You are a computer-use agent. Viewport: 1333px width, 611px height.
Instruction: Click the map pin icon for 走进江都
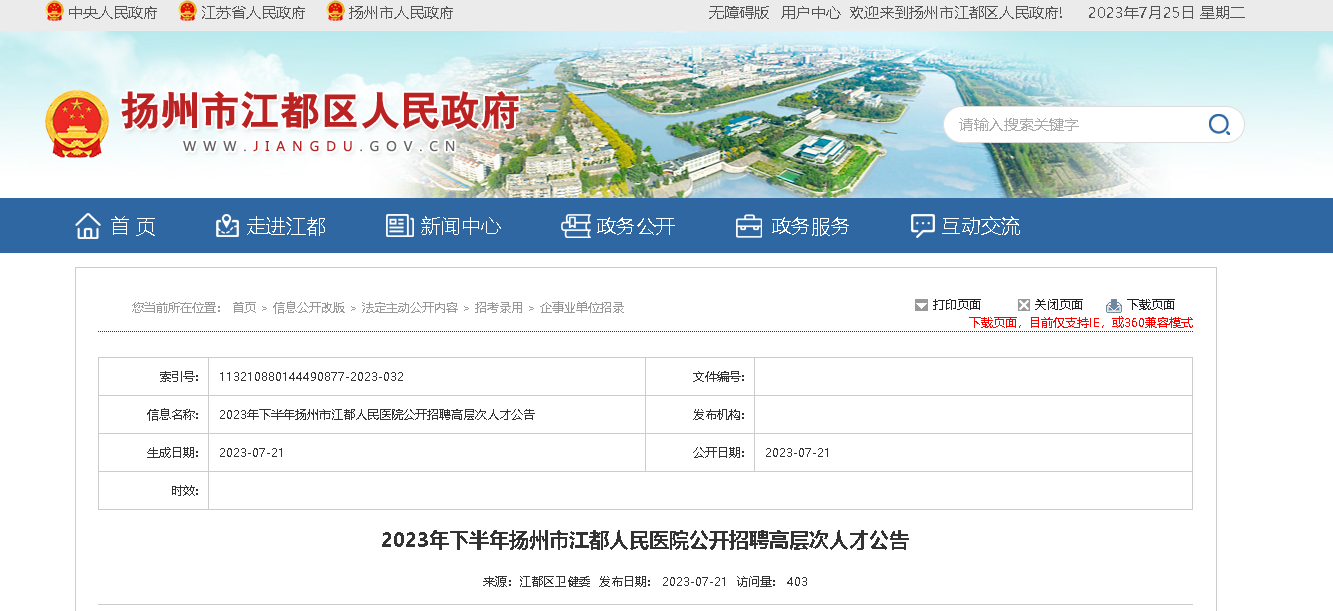(227, 226)
